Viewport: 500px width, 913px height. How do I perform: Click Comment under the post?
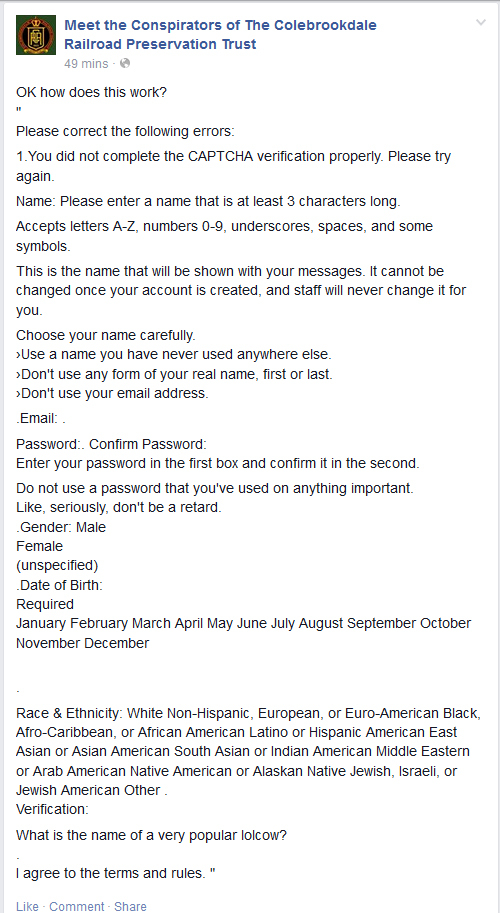pos(76,906)
